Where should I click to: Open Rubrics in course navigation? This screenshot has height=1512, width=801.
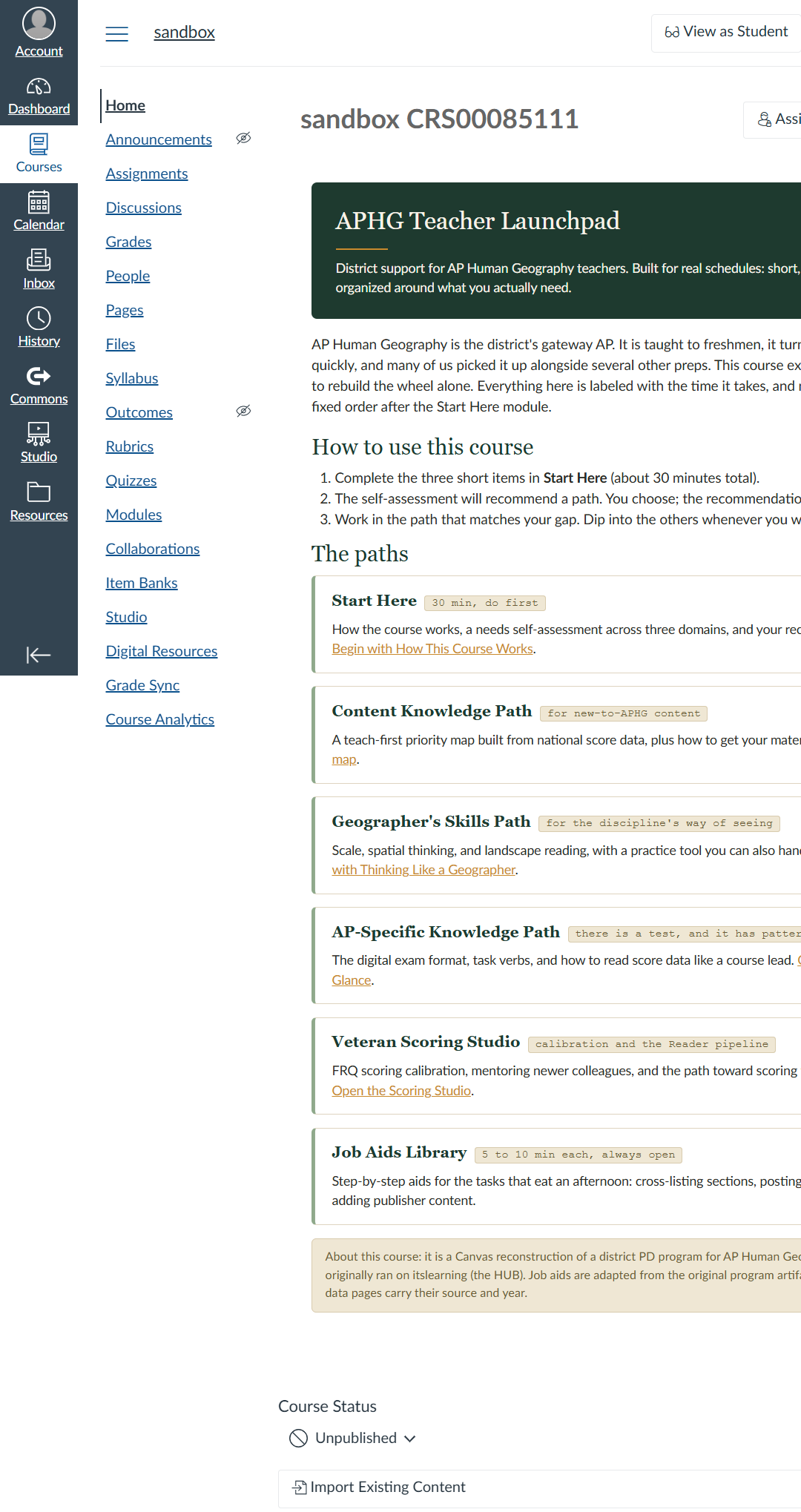130,446
